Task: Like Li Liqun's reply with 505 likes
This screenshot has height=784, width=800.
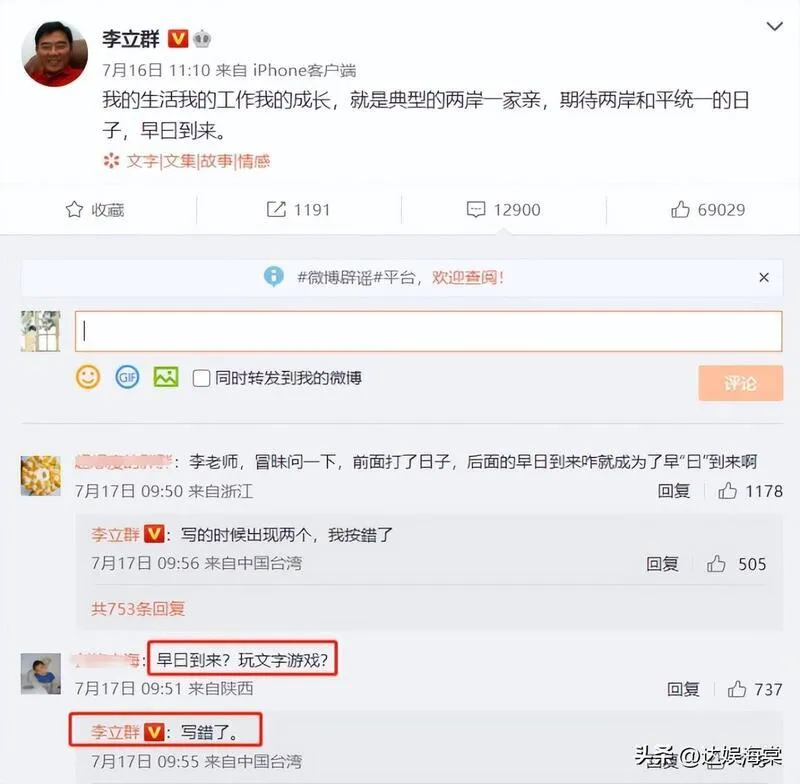Action: 716,564
